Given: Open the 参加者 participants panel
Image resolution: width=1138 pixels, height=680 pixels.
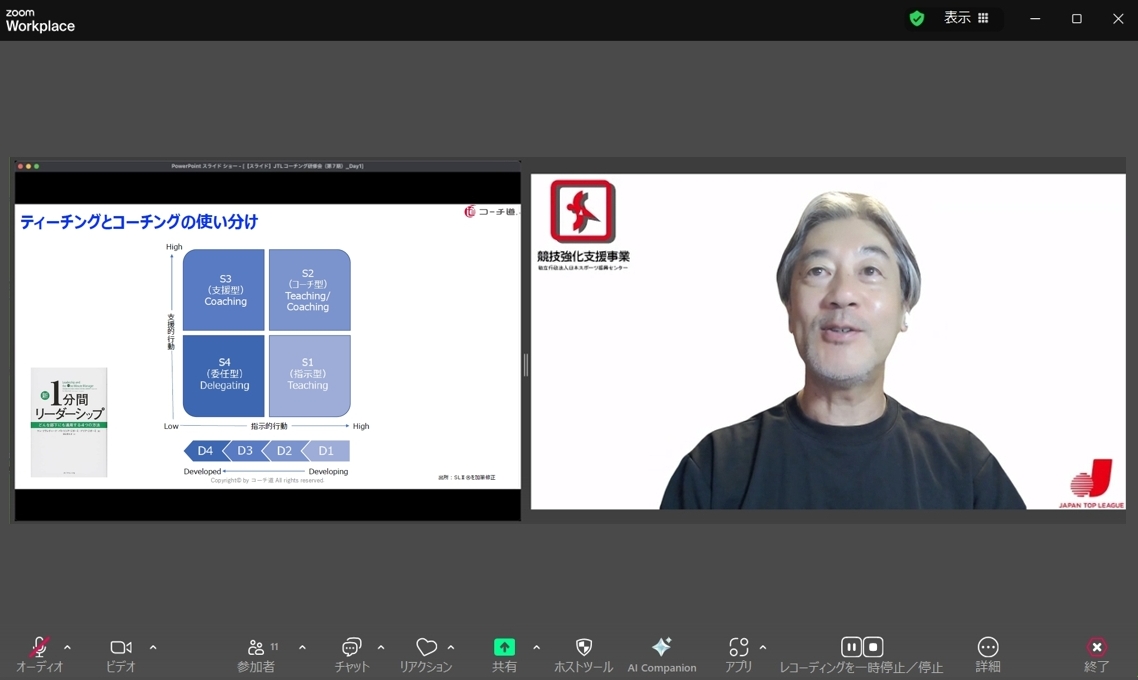Looking at the screenshot, I should [x=255, y=647].
